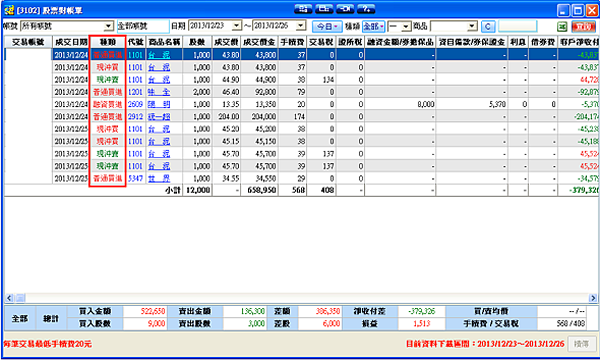Click the gear settings icon in title bar
The height and width of the screenshot is (360, 600).
pyautogui.click(x=303, y=9)
